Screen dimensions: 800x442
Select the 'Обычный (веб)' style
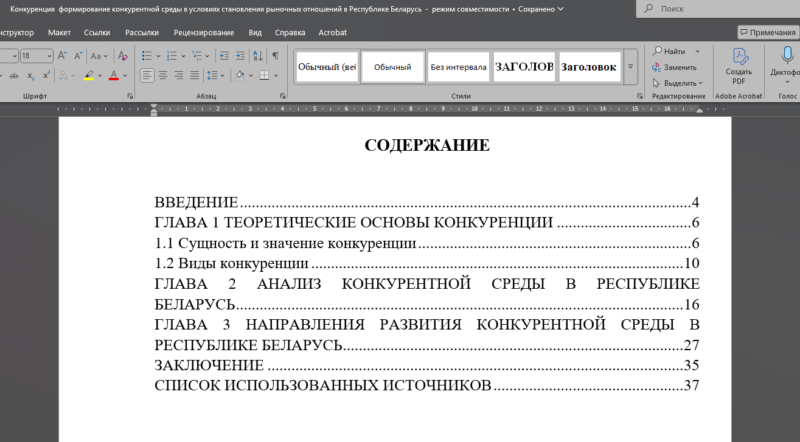[x=327, y=67]
